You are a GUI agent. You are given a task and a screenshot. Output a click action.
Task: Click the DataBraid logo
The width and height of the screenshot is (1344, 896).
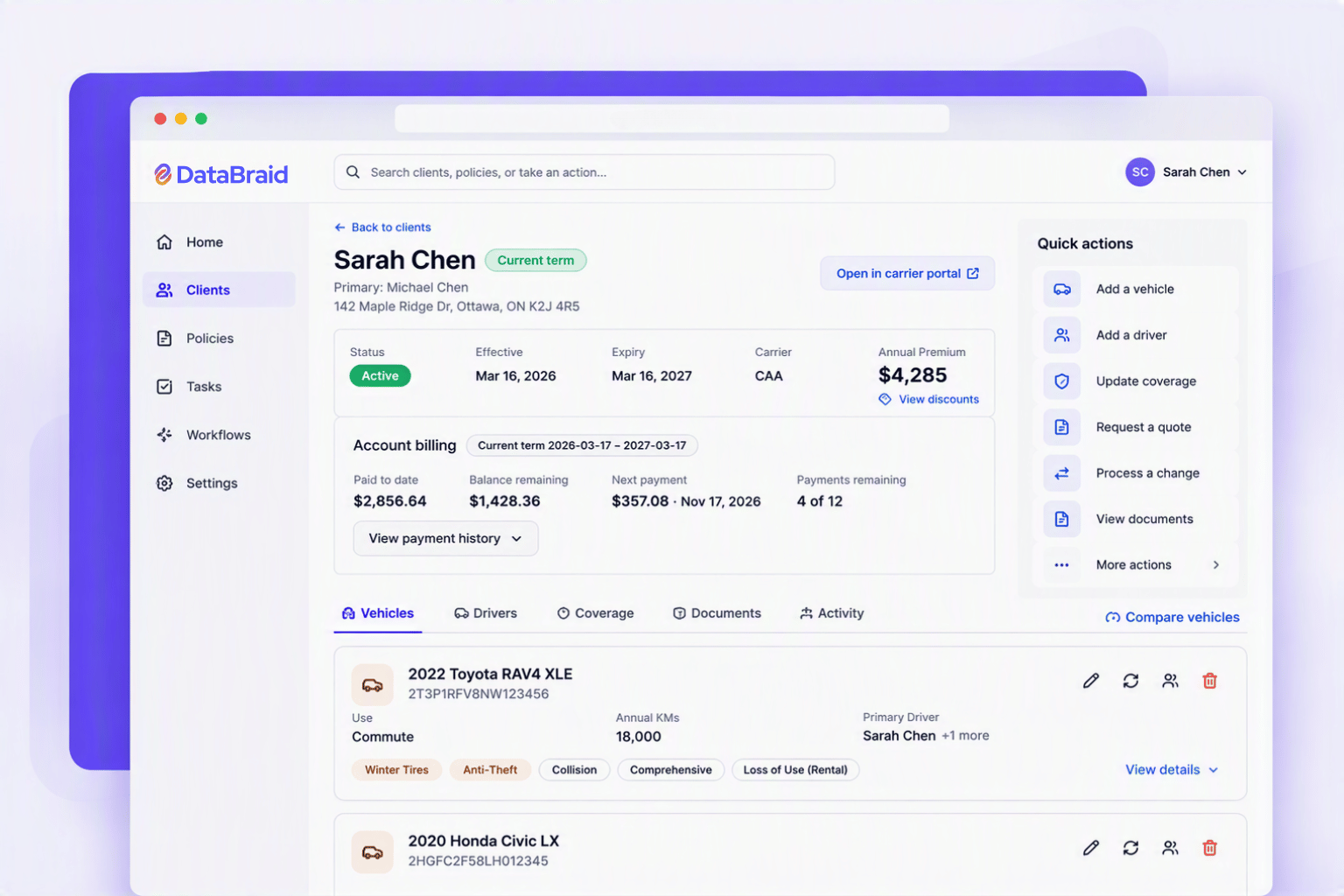(221, 174)
